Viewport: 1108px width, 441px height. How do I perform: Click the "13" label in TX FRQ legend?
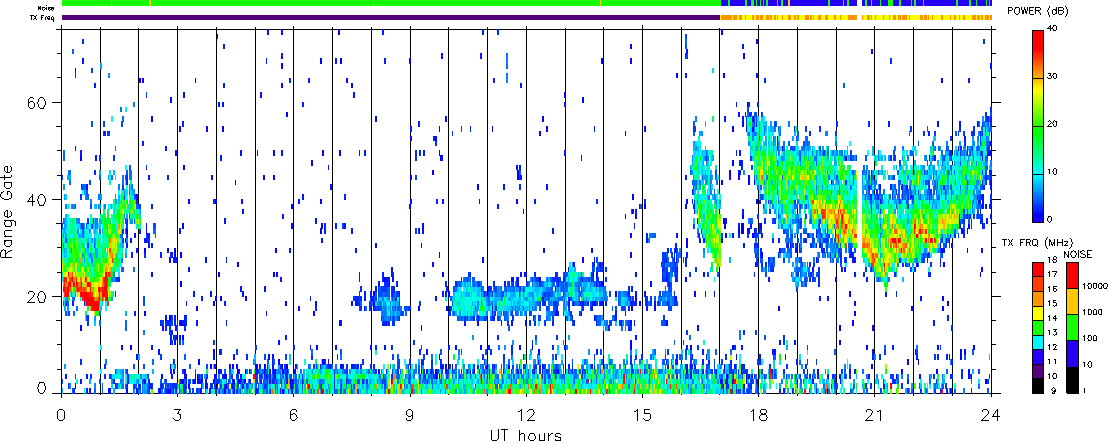tap(1054, 332)
